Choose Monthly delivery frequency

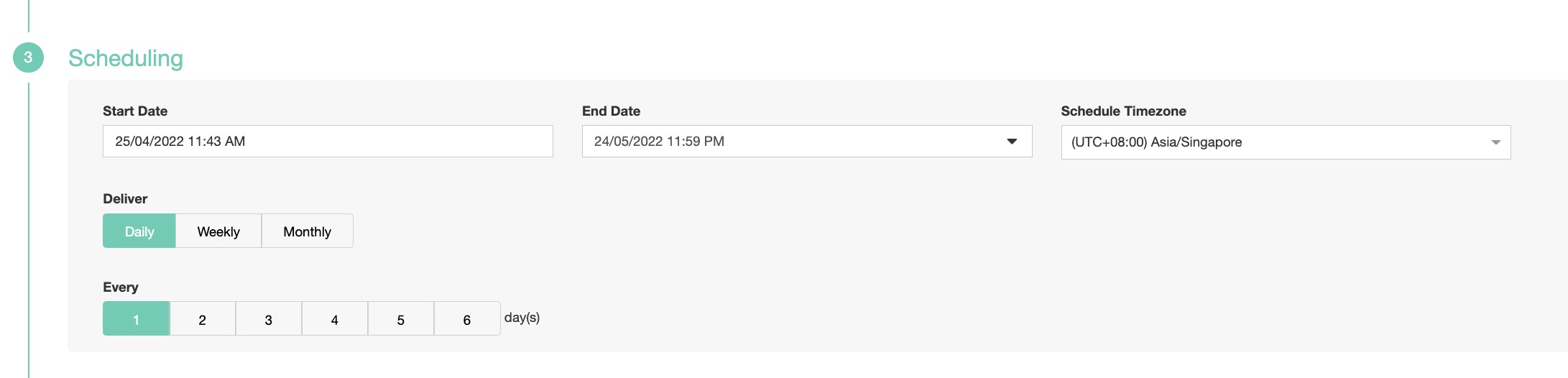click(307, 231)
